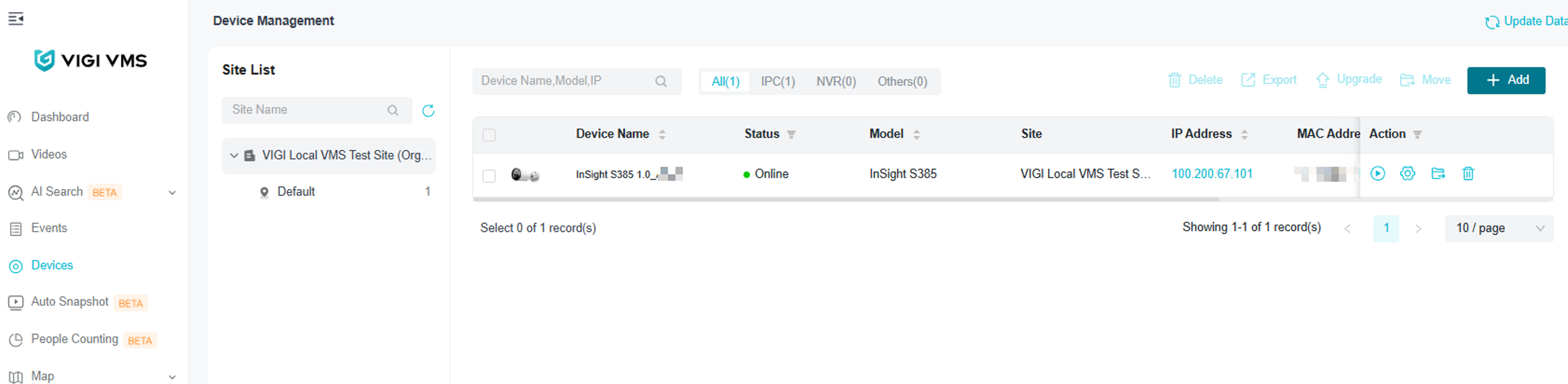
Task: Click the device search magnifier icon
Action: tap(661, 82)
